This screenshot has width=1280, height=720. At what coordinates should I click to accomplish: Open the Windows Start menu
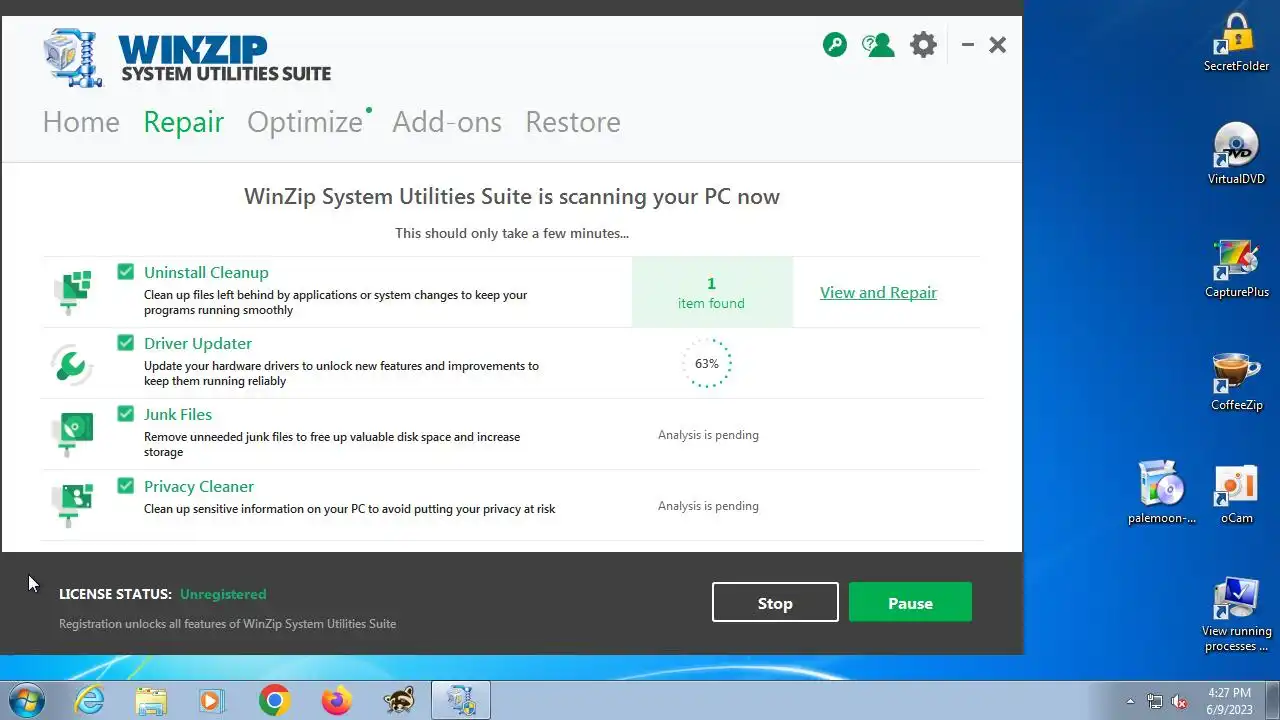pos(26,700)
